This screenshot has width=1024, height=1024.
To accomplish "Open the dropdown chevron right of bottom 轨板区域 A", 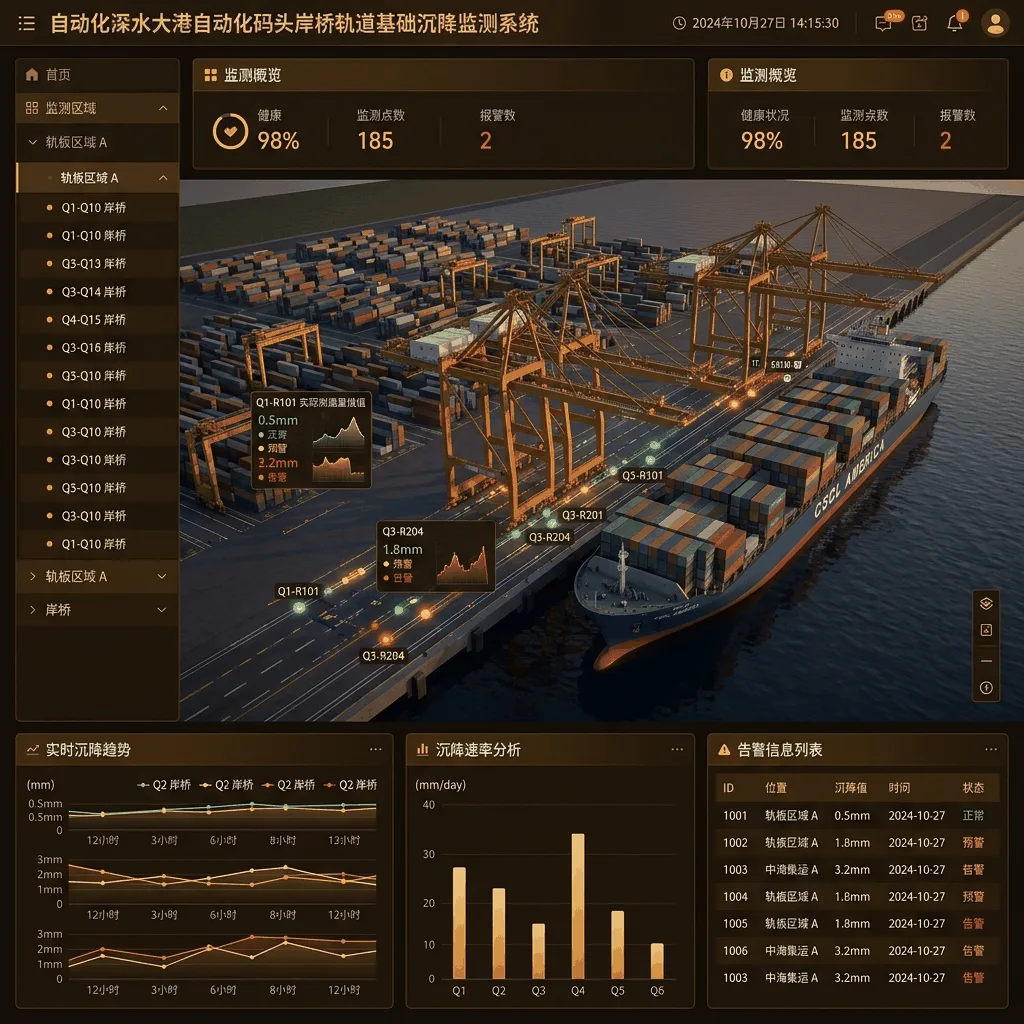I will click(162, 577).
